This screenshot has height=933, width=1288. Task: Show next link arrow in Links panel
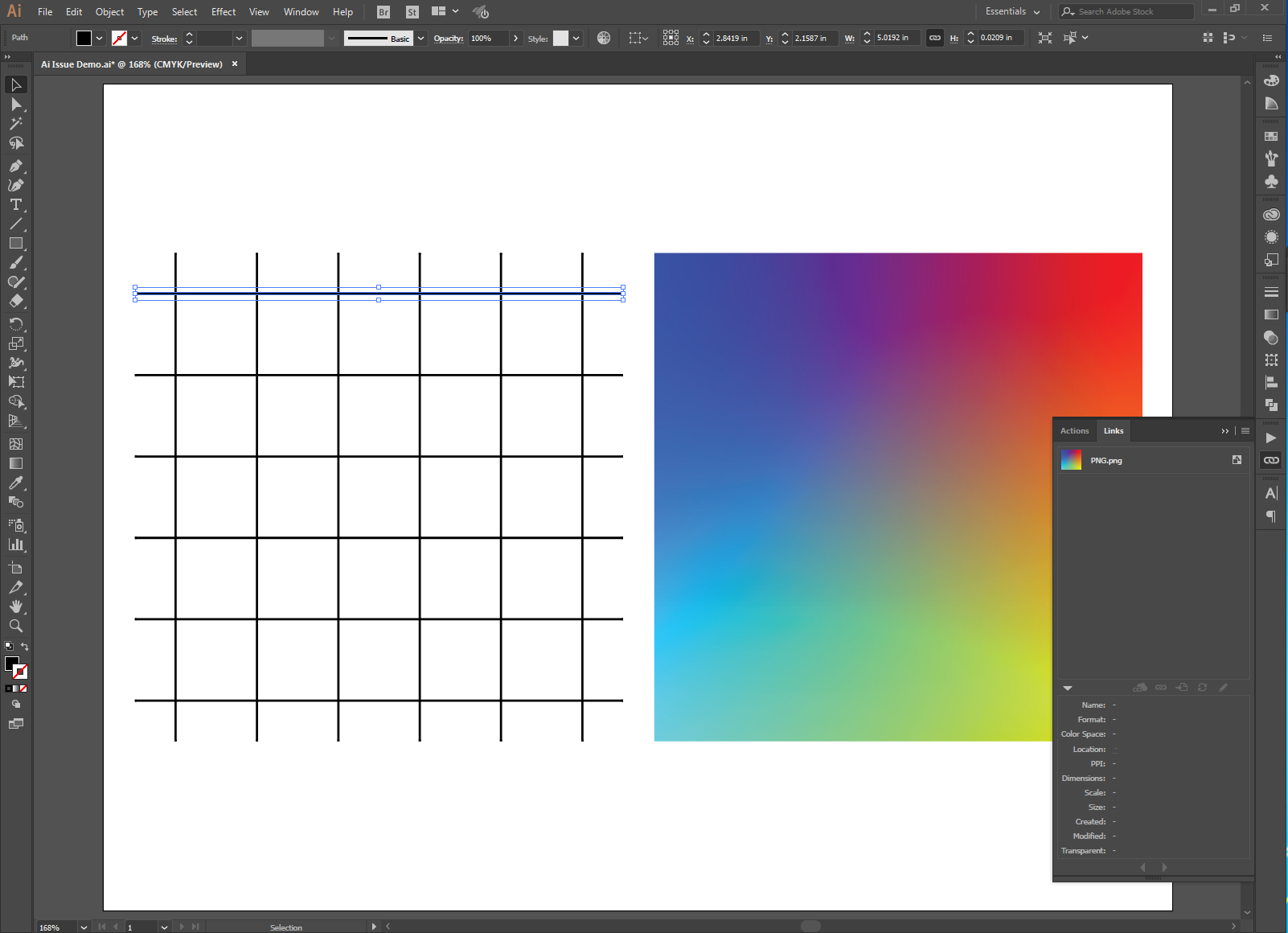(x=1164, y=867)
